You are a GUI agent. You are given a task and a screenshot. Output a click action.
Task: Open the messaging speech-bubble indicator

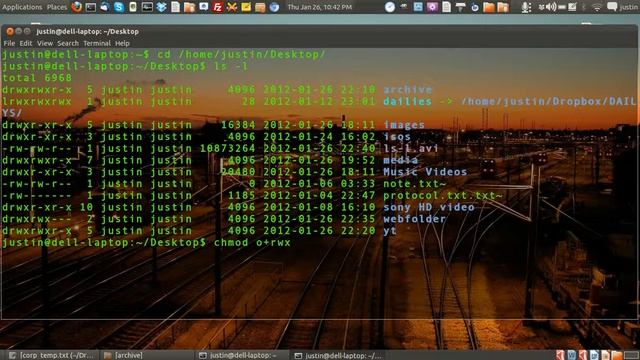click(x=612, y=7)
